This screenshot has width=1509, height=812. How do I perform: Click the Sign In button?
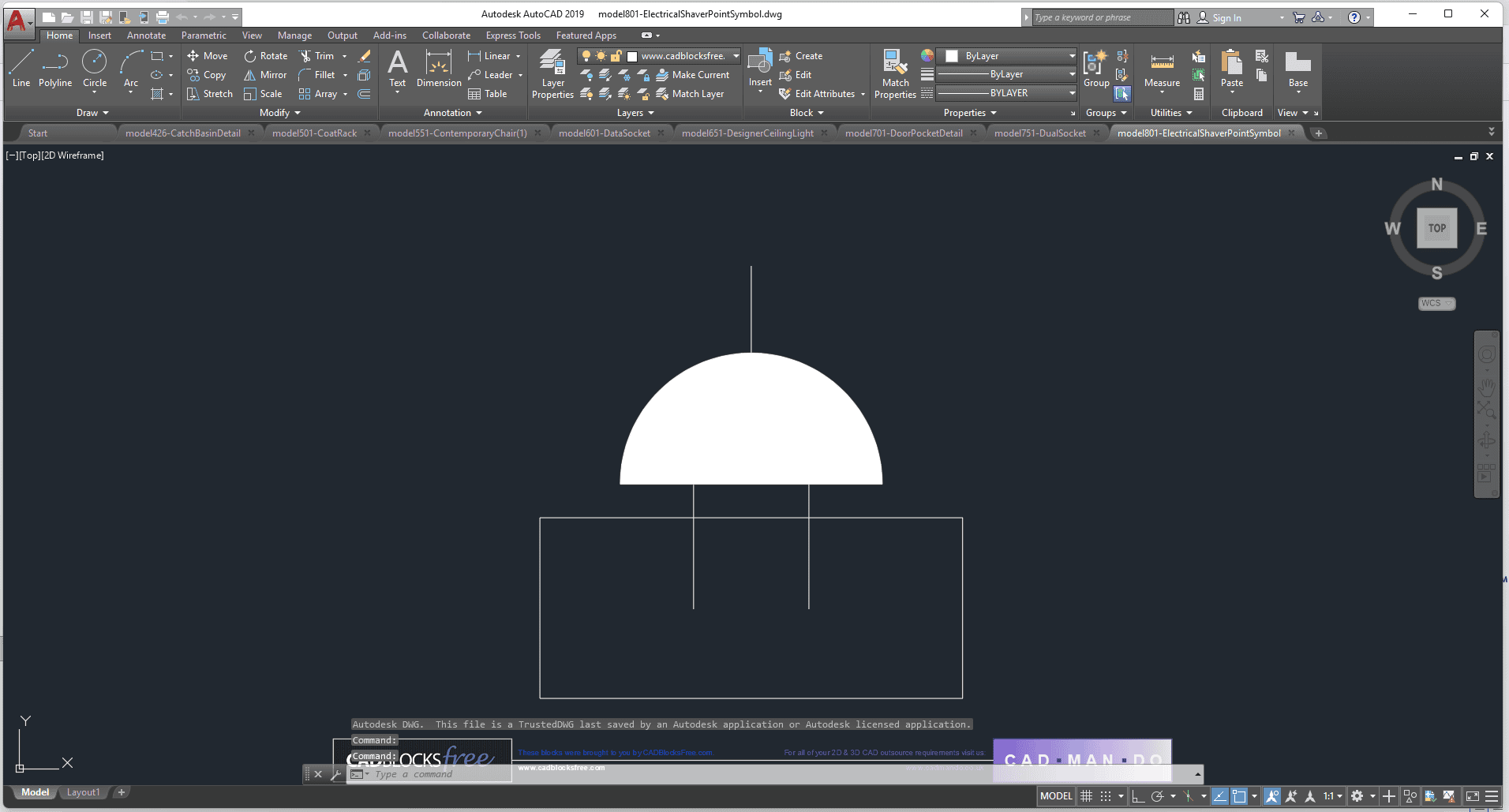[1226, 17]
